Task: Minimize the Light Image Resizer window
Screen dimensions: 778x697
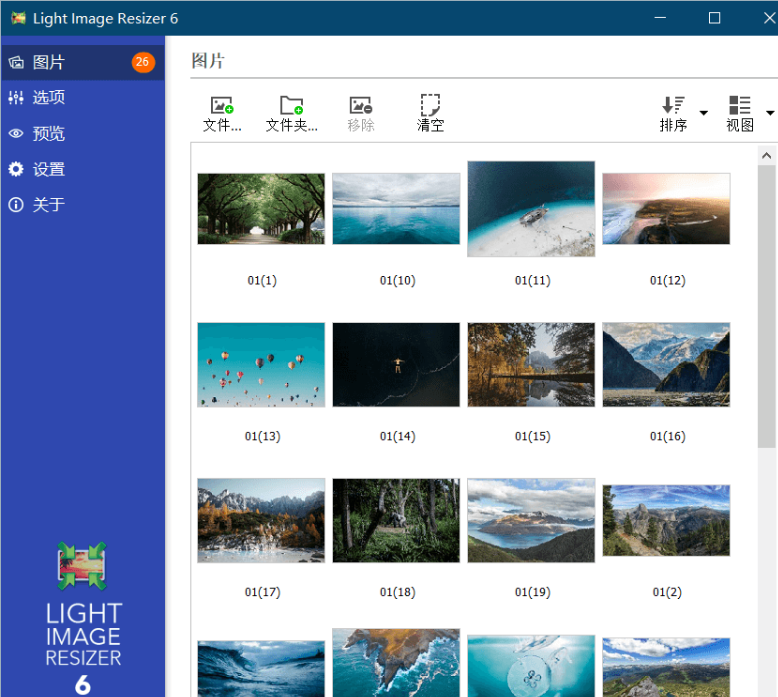Action: 660,18
